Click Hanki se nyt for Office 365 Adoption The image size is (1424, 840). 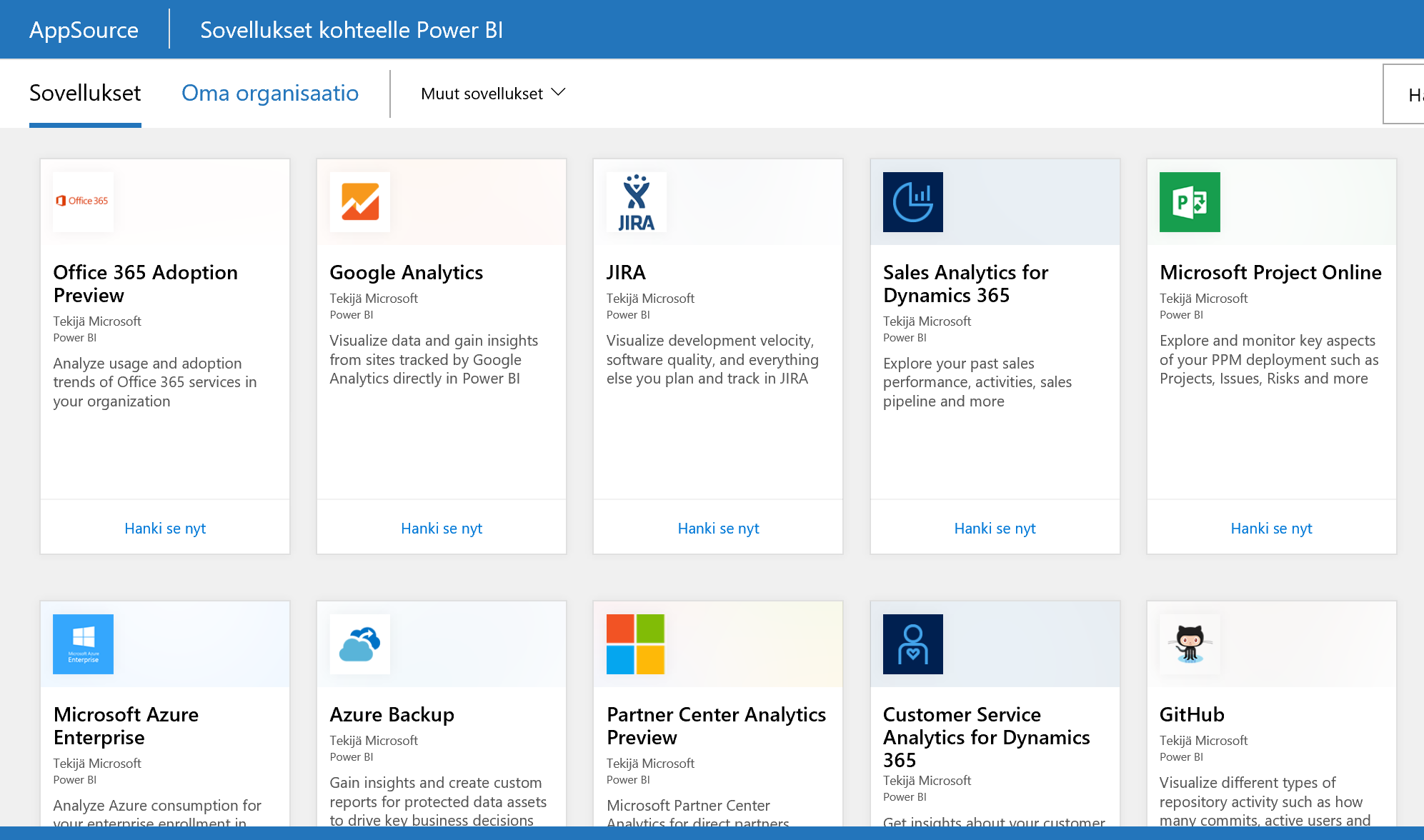click(165, 528)
